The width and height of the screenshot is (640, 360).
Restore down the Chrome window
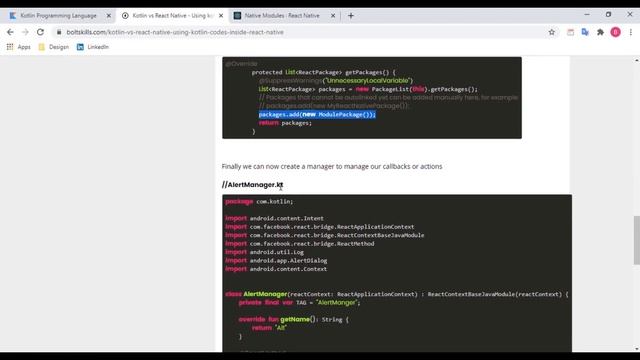pyautogui.click(x=608, y=14)
